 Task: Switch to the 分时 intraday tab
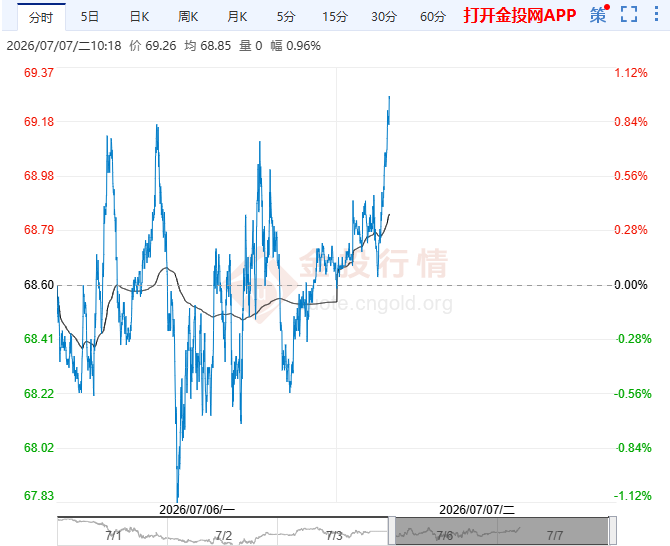[41, 17]
